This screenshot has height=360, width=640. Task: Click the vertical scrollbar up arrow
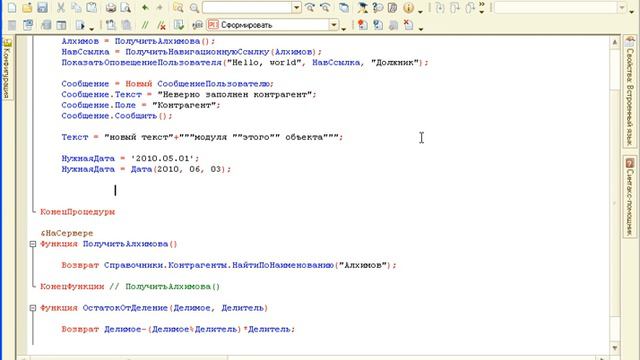pos(615,42)
